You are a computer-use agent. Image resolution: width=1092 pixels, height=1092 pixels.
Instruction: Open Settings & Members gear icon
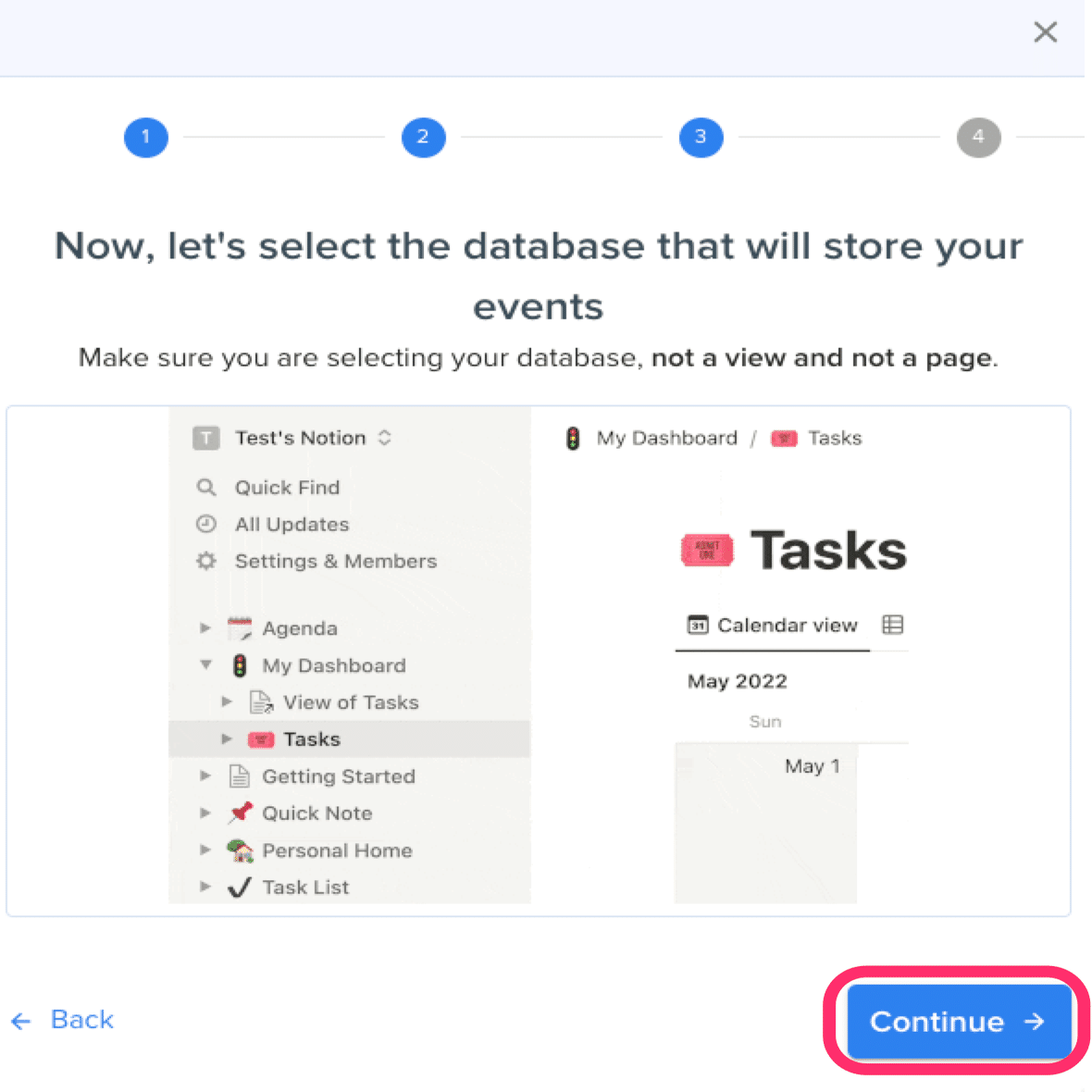(206, 561)
